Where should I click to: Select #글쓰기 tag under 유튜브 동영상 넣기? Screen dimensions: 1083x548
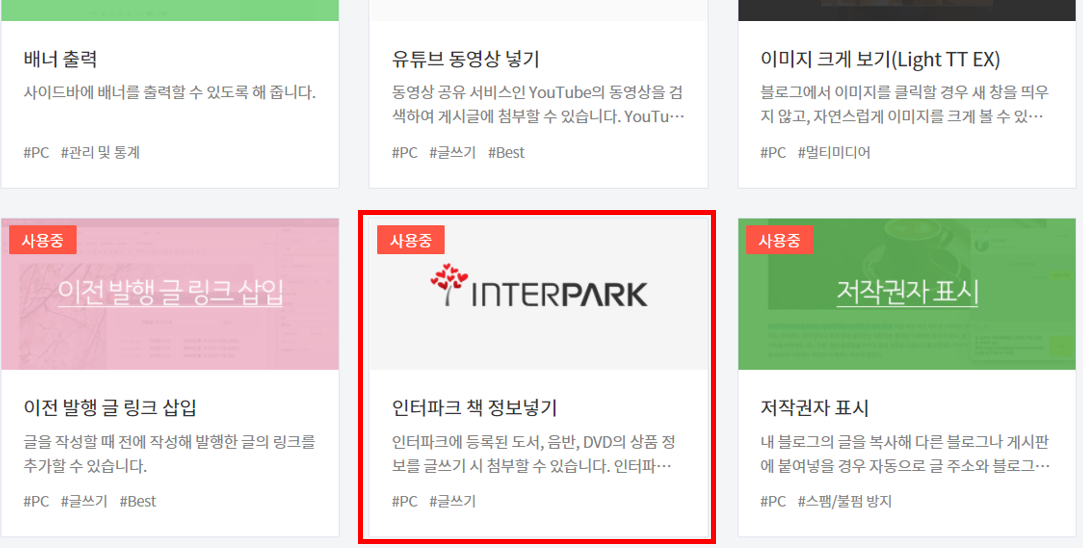click(x=452, y=153)
